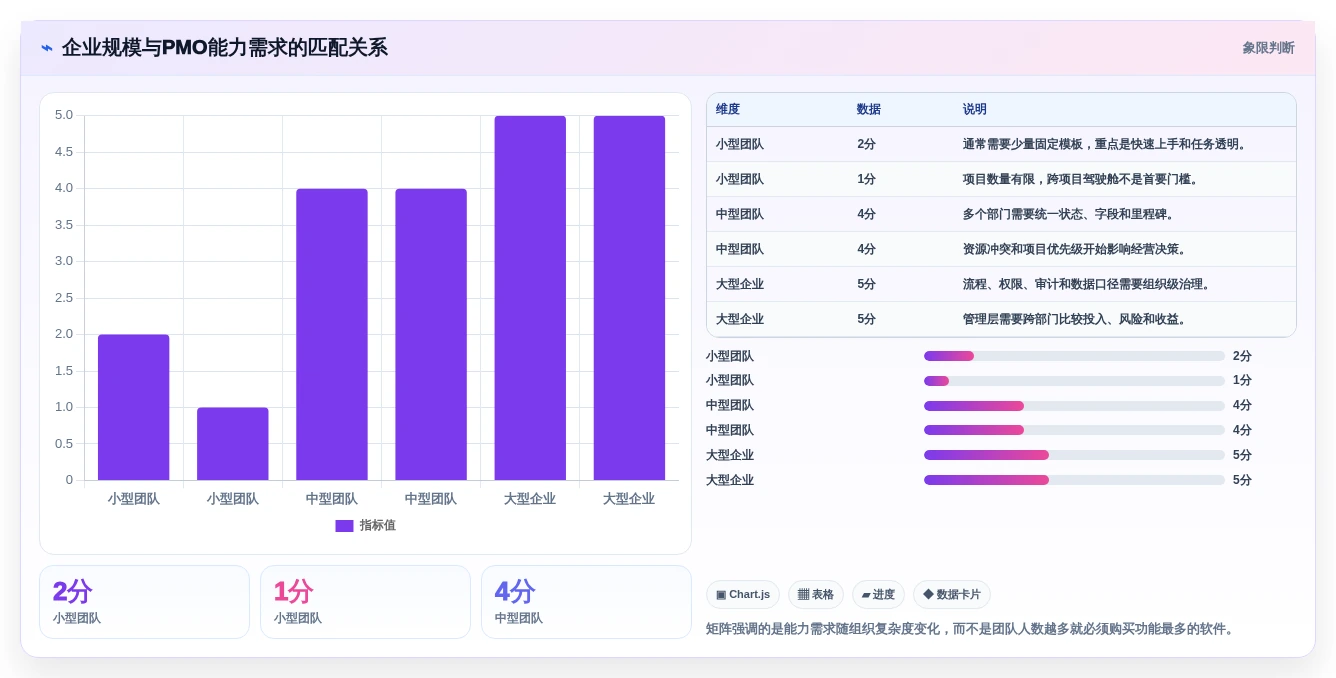This screenshot has height=678, width=1336.
Task: Click the progress bar labeled 1分
Action: [1074, 381]
